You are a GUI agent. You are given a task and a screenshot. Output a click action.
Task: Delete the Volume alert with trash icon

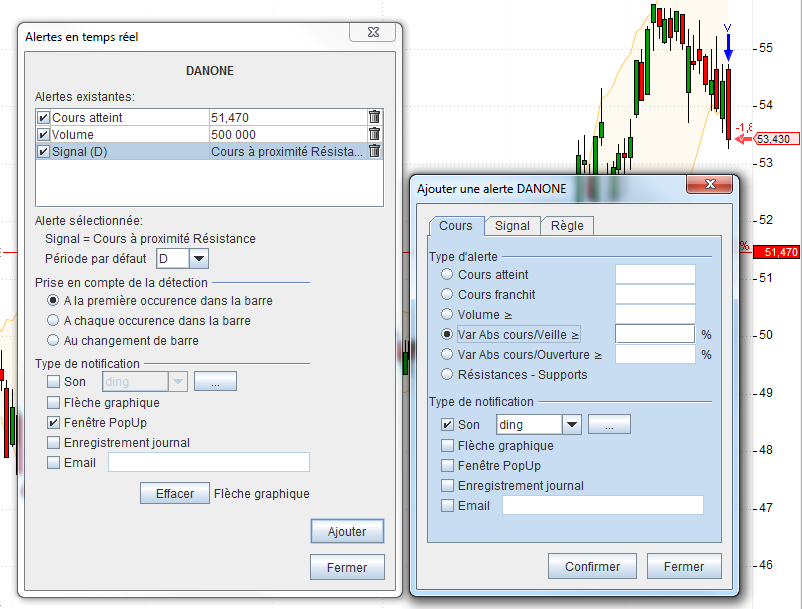coord(374,134)
